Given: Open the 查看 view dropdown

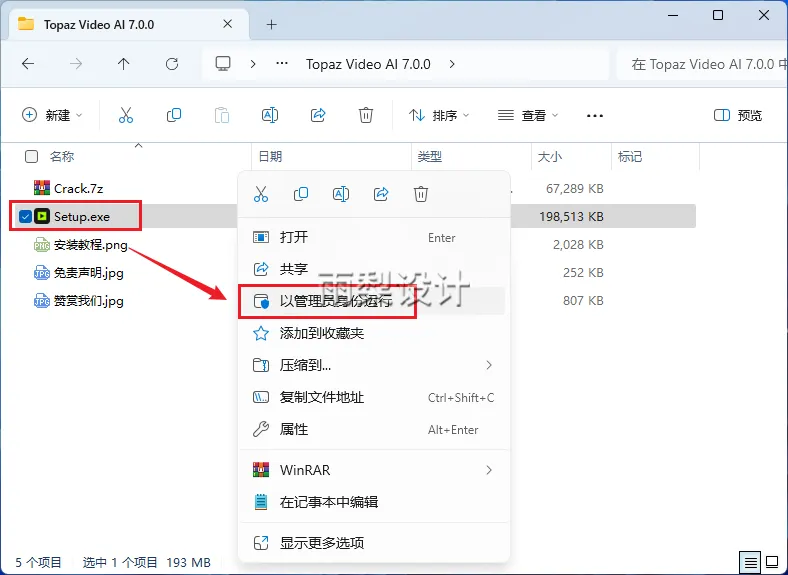Looking at the screenshot, I should pos(528,116).
